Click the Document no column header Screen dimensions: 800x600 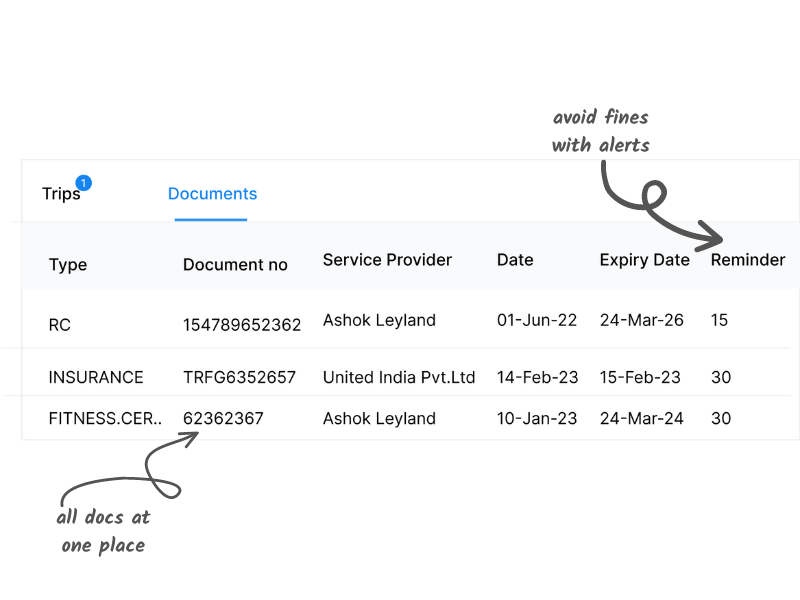click(x=235, y=265)
